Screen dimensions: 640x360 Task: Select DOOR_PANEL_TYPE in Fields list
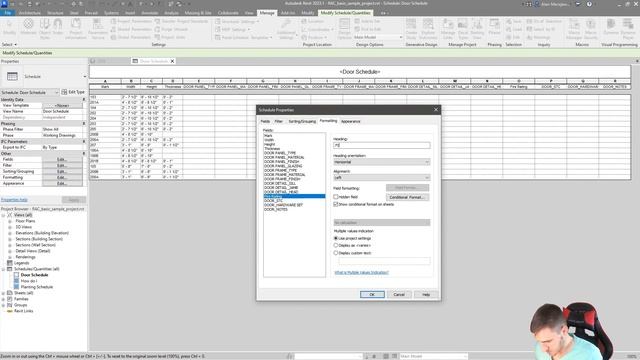280,153
